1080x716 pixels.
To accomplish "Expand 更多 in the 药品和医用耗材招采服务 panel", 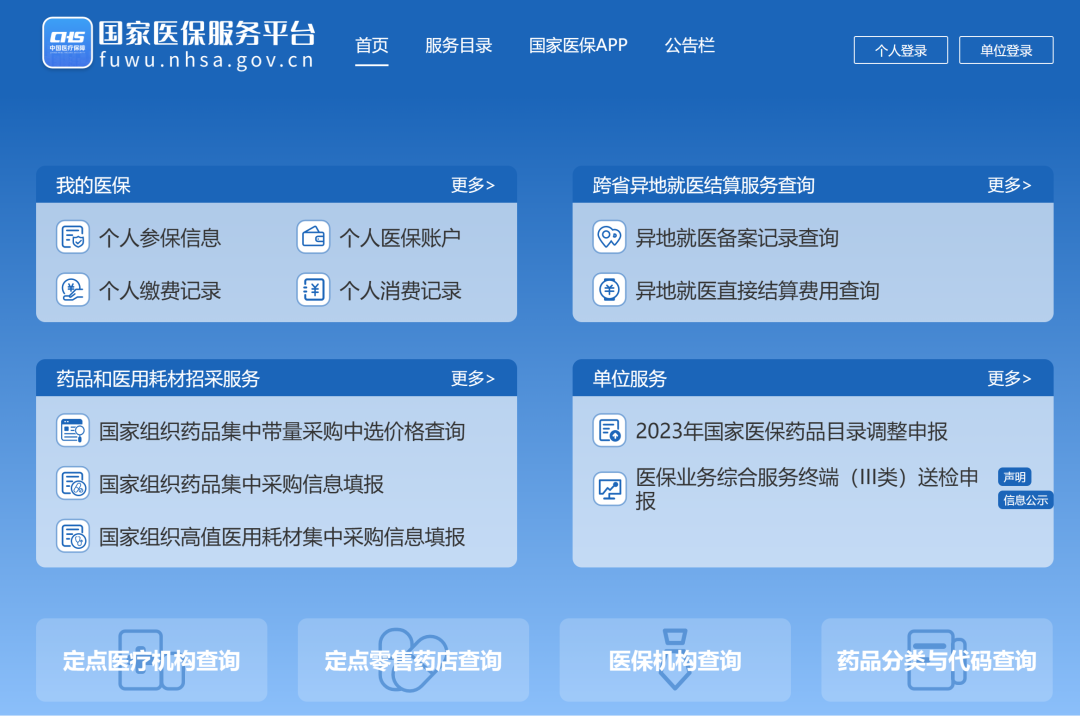I will 472,379.
